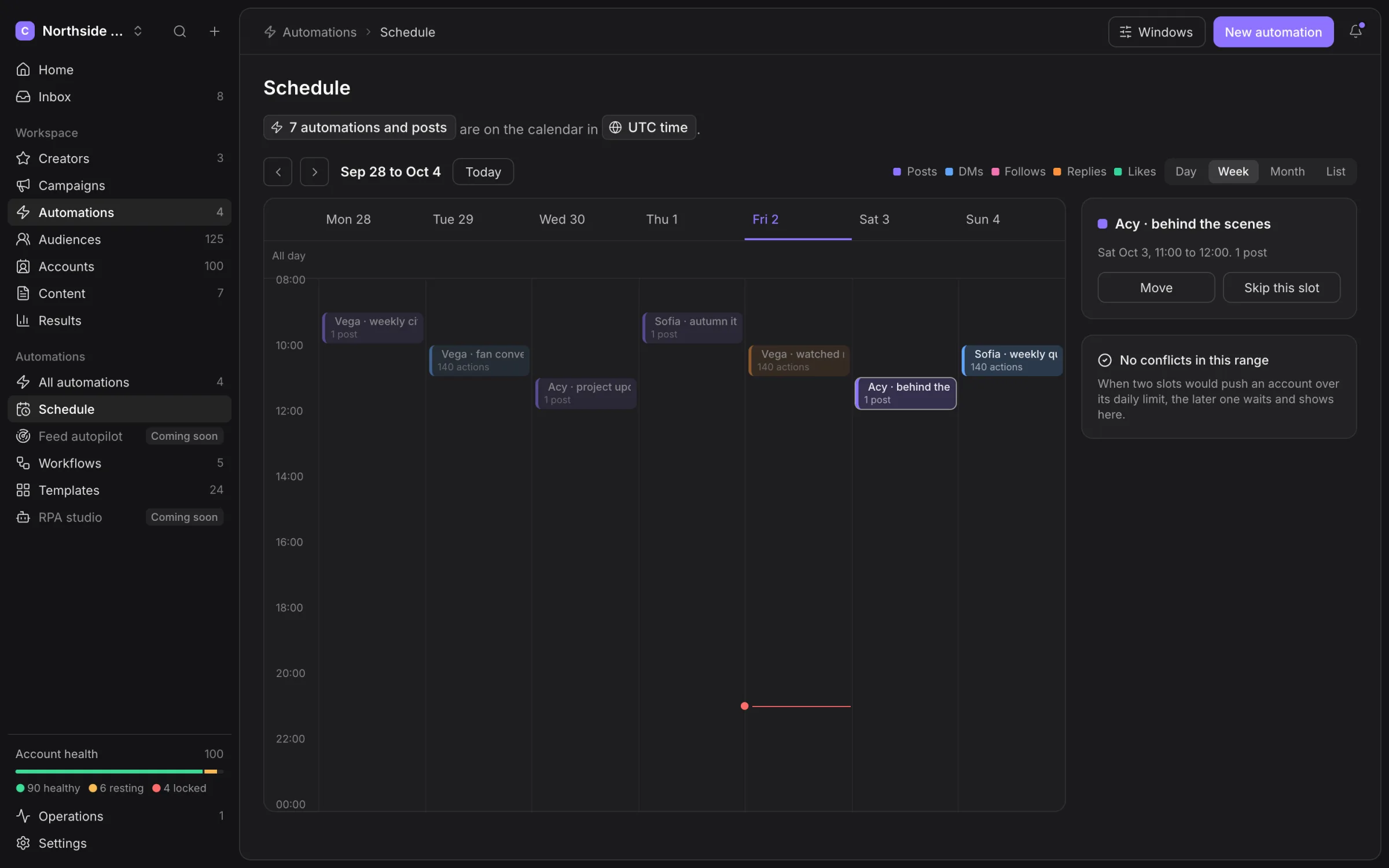
Task: Click the Templates grid icon
Action: 23,490
